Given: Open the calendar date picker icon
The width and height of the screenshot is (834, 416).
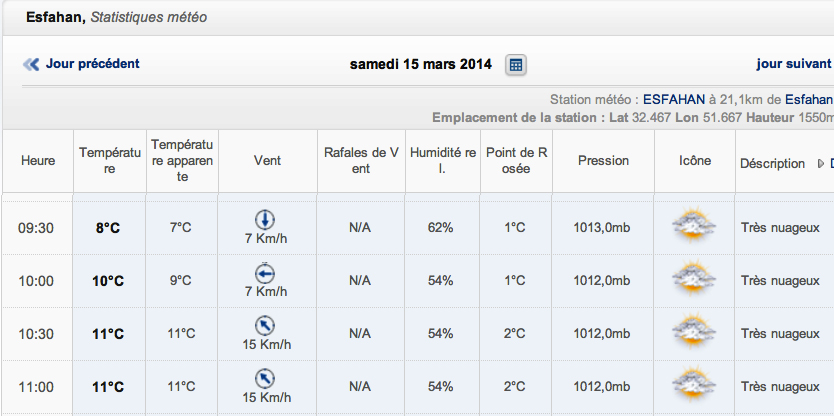Looking at the screenshot, I should pos(515,65).
